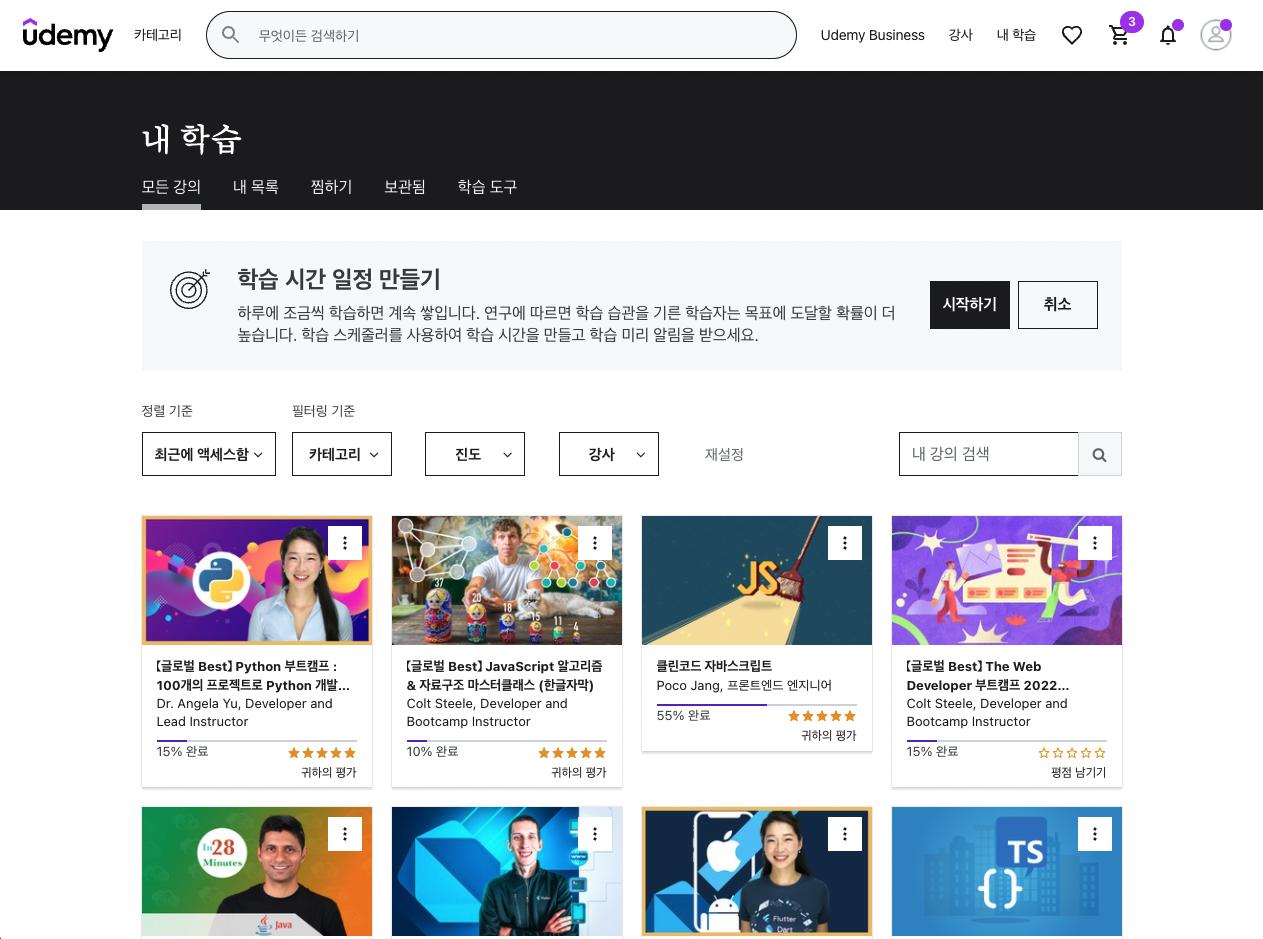Open 클린코드 자바스크립트 course thumbnail
Screen dimensions: 1263x939
point(757,580)
